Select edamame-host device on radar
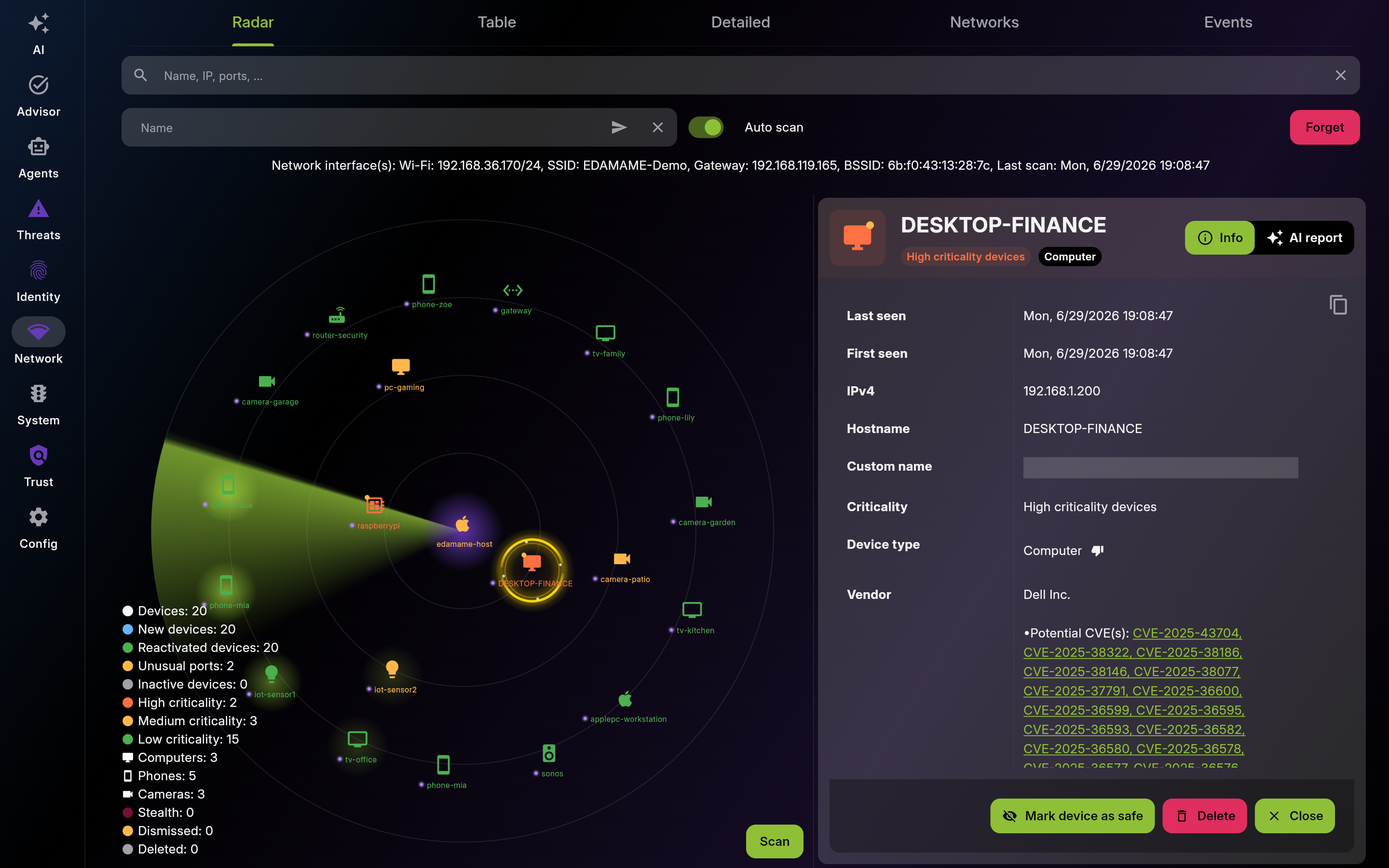 coord(463,524)
